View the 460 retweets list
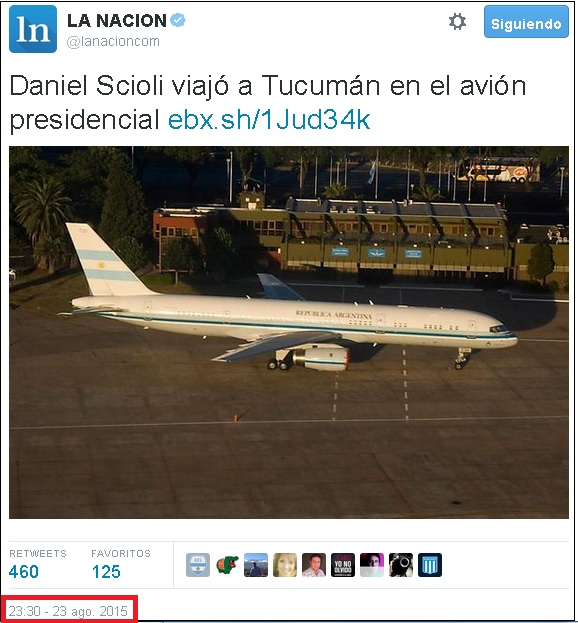 click(24, 572)
